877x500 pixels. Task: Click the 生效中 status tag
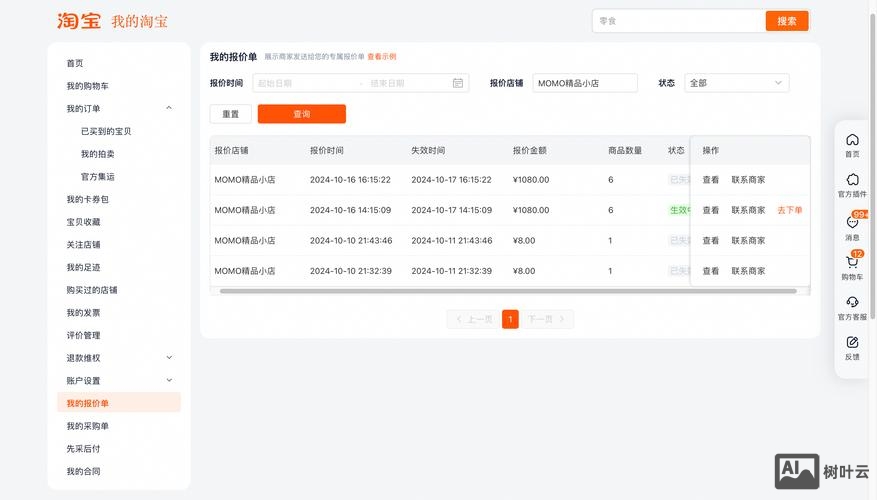click(680, 210)
